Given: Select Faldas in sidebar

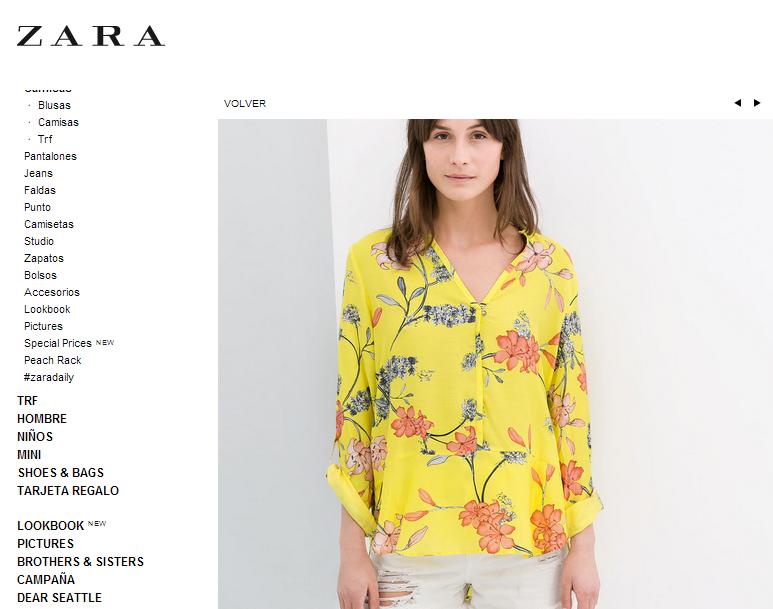Looking at the screenshot, I should coord(39,190).
